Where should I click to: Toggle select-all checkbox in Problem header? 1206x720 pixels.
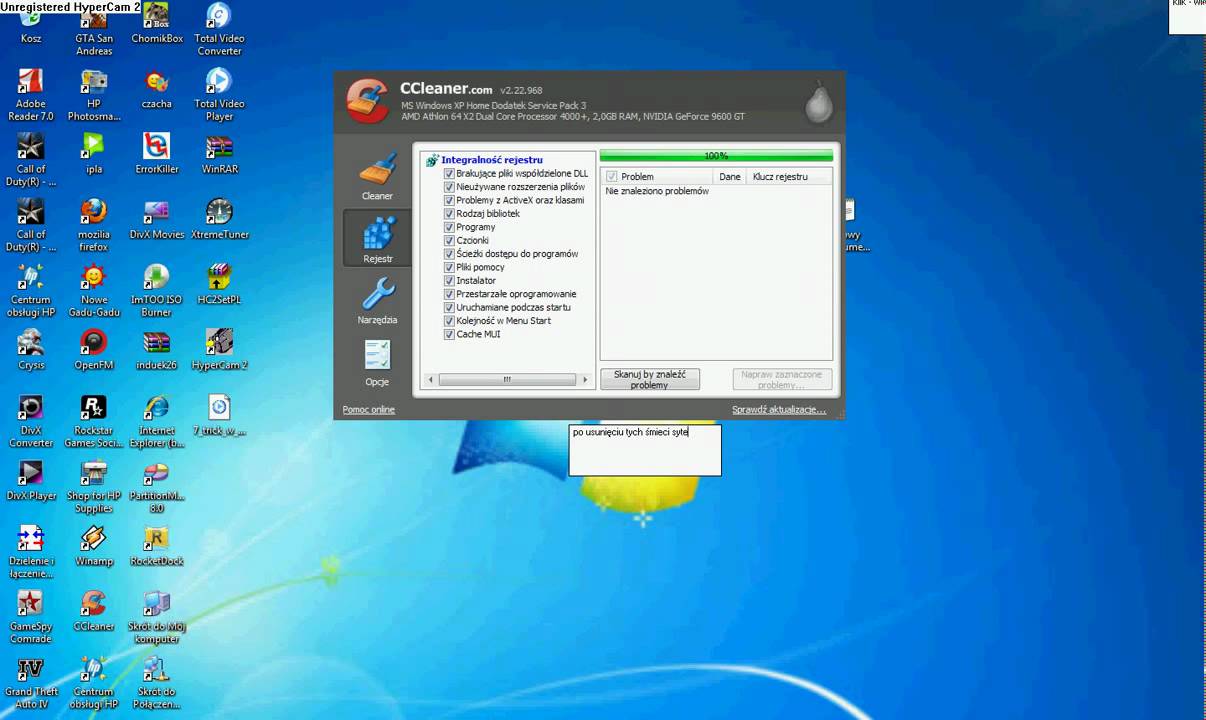click(x=612, y=177)
